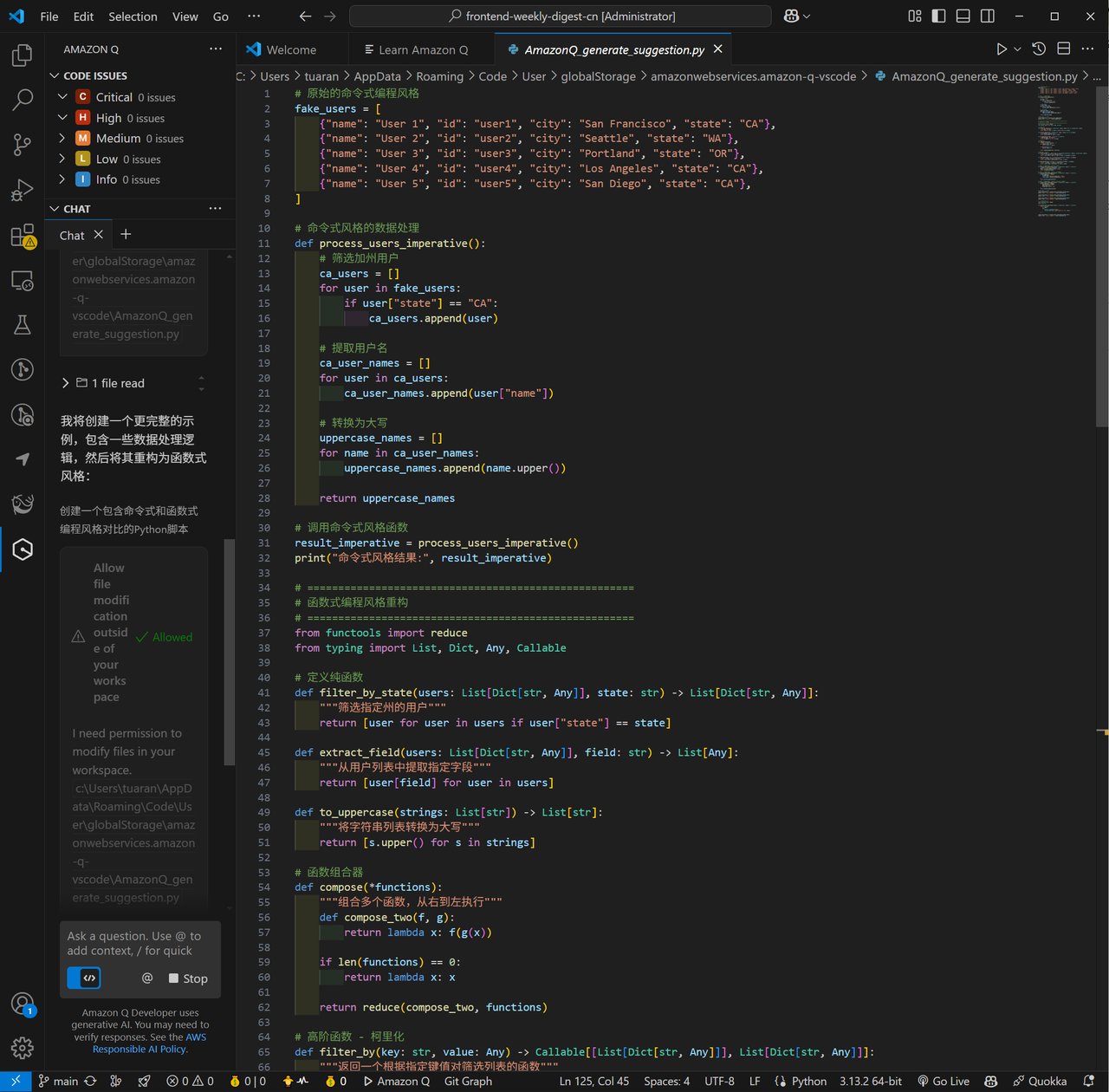This screenshot has width=1109, height=1092.
Task: Close the AmazonQ_generate_suggestion.py tab
Action: pos(717,49)
